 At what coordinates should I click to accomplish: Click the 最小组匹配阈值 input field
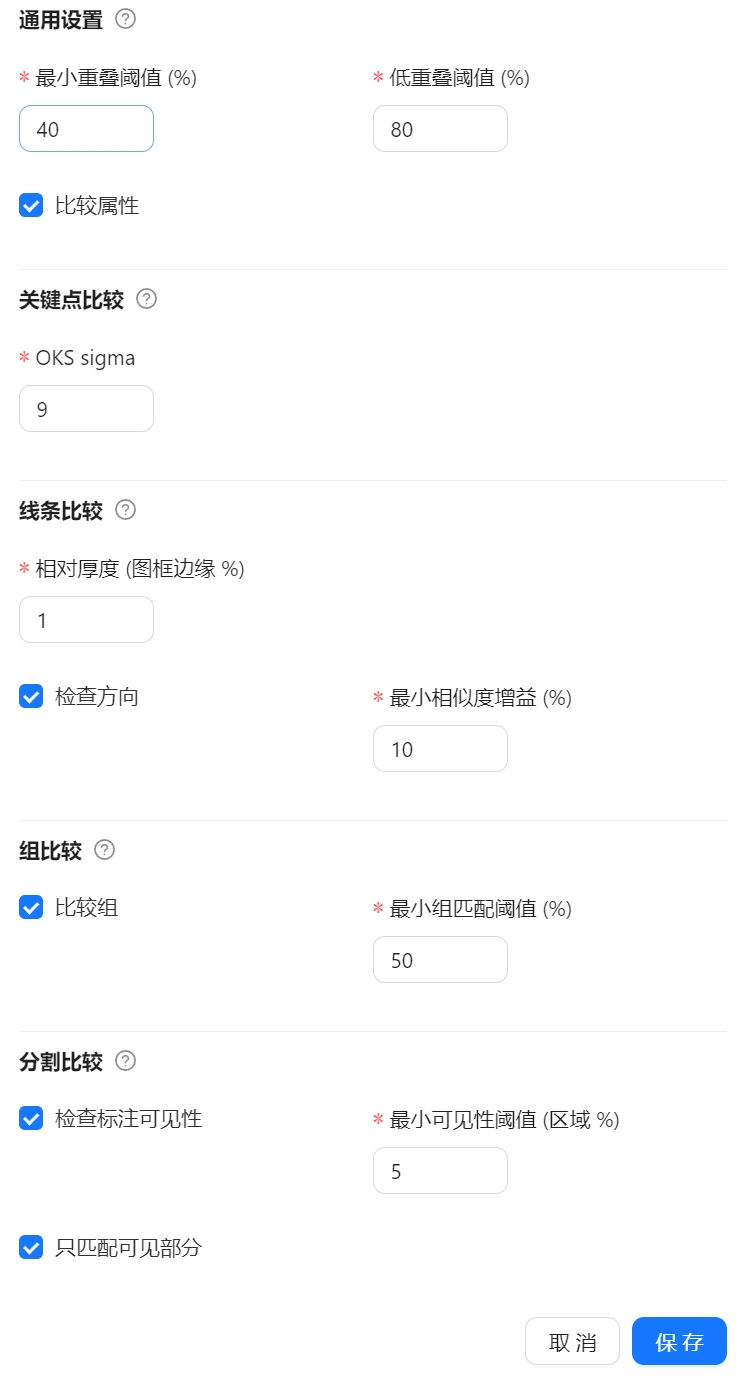coord(440,960)
